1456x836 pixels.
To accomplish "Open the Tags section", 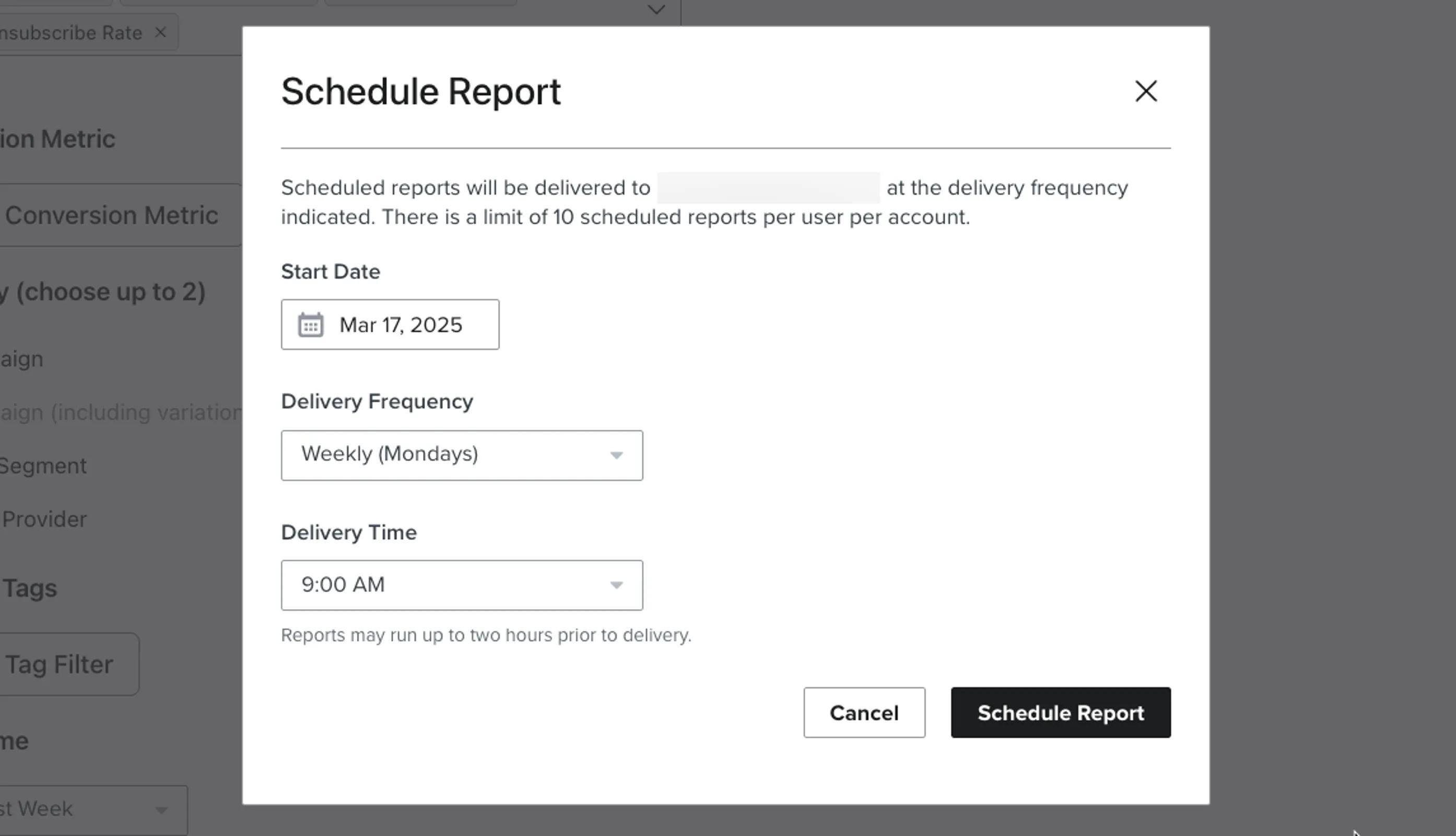I will pyautogui.click(x=30, y=587).
